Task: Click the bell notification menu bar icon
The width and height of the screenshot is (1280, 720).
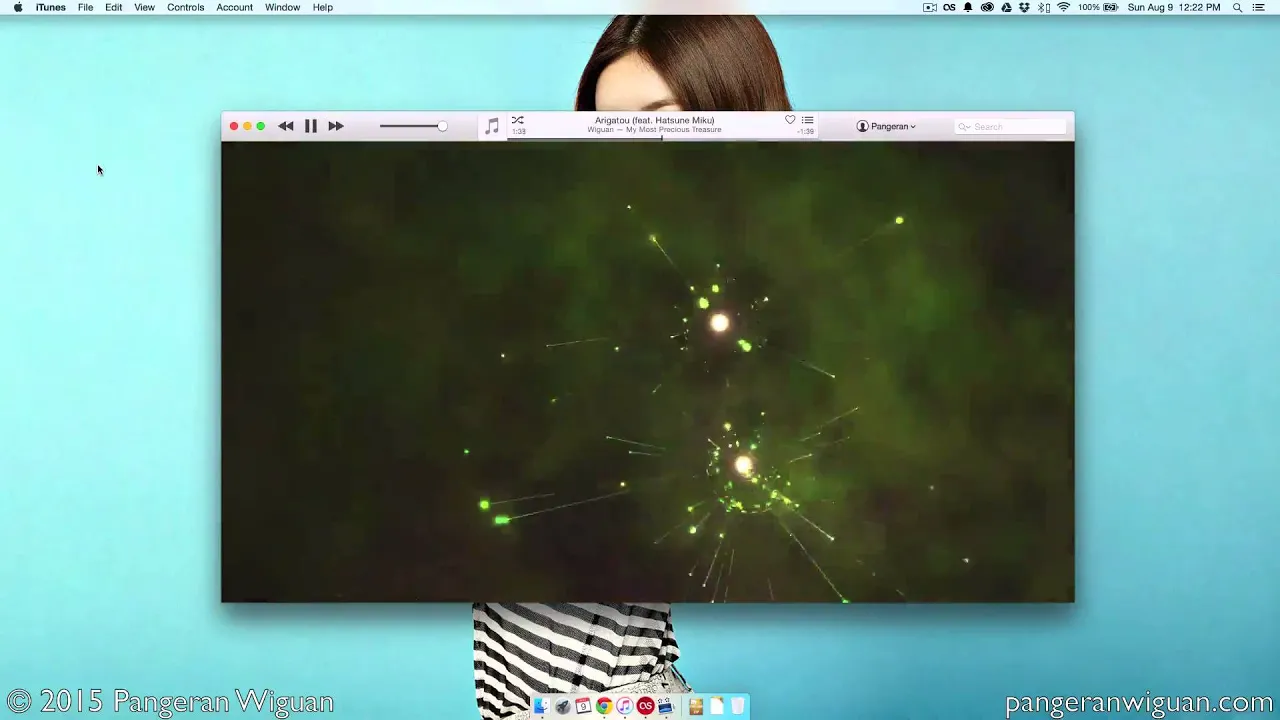Action: pyautogui.click(x=968, y=7)
